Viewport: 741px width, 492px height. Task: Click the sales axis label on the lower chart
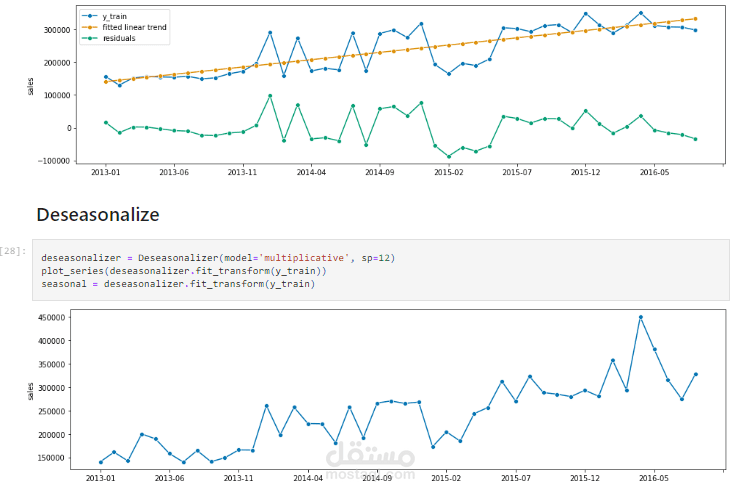click(x=30, y=388)
